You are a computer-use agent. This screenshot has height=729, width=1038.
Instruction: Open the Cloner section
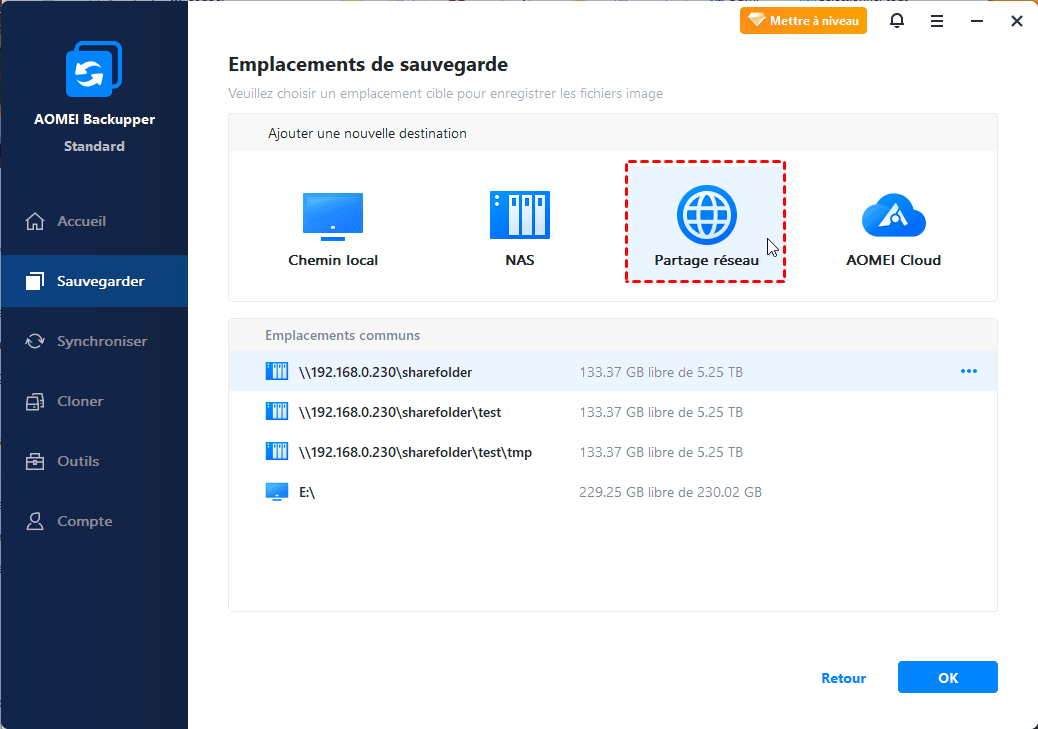tap(94, 401)
